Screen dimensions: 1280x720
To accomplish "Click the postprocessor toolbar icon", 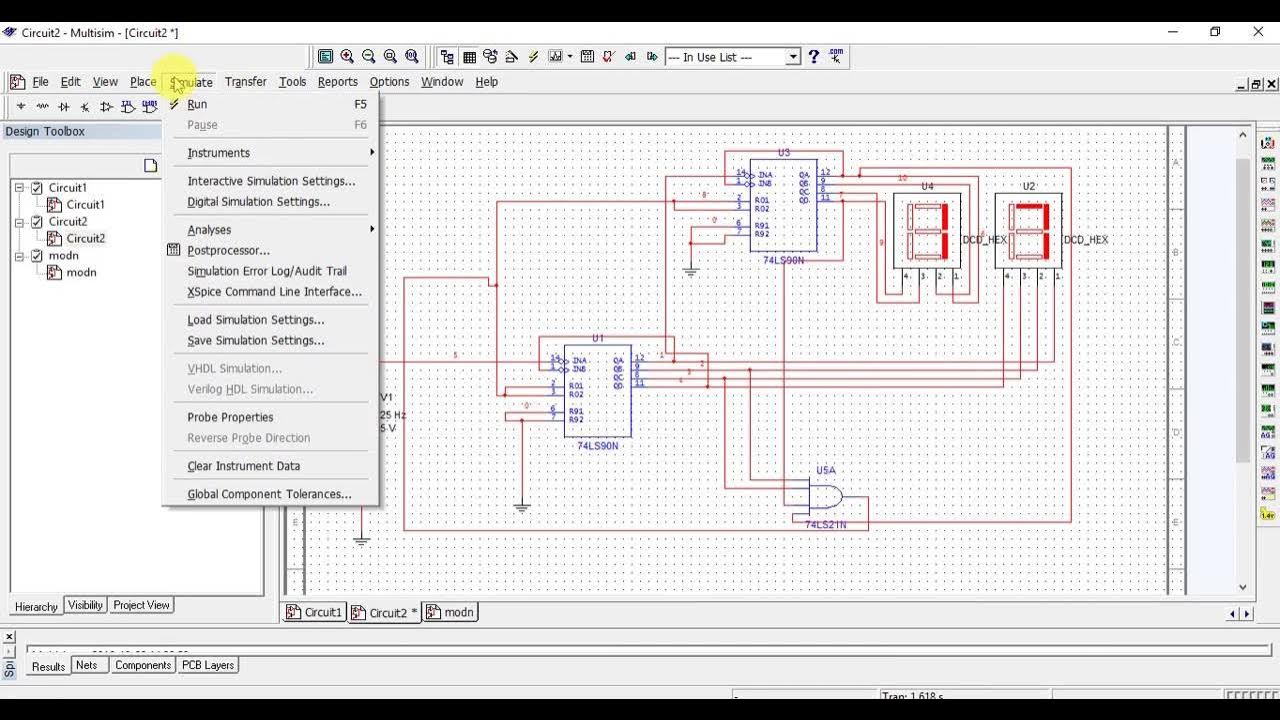I will 587,57.
